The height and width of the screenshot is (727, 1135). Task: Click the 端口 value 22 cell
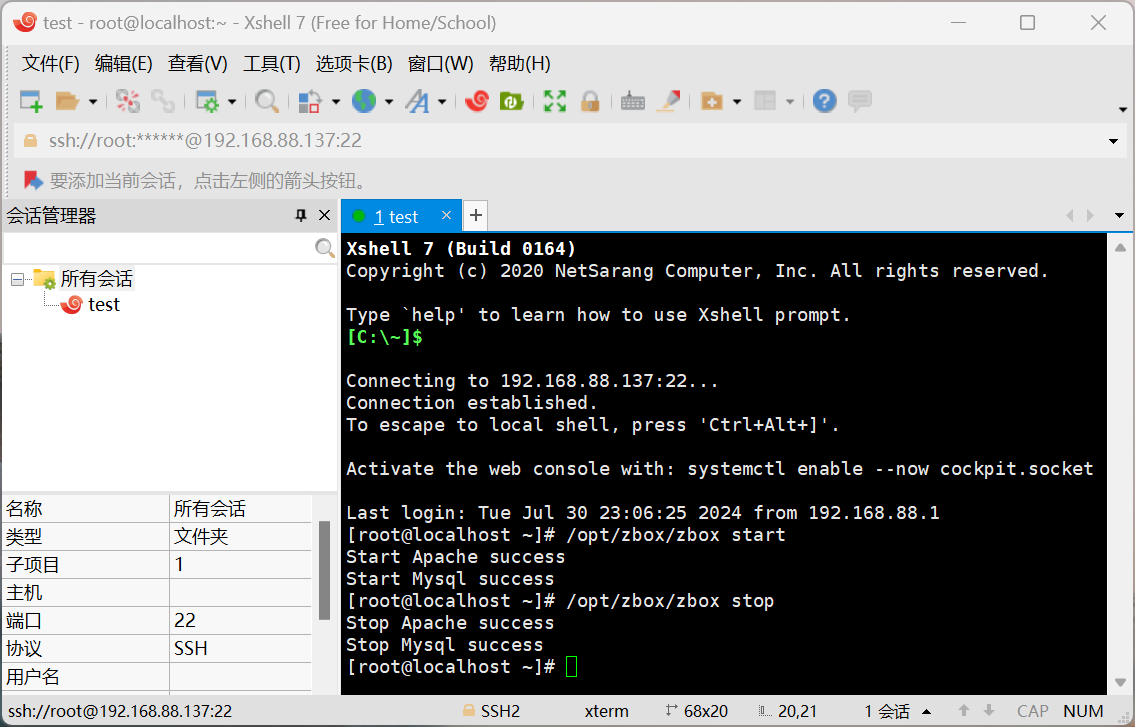pos(240,621)
